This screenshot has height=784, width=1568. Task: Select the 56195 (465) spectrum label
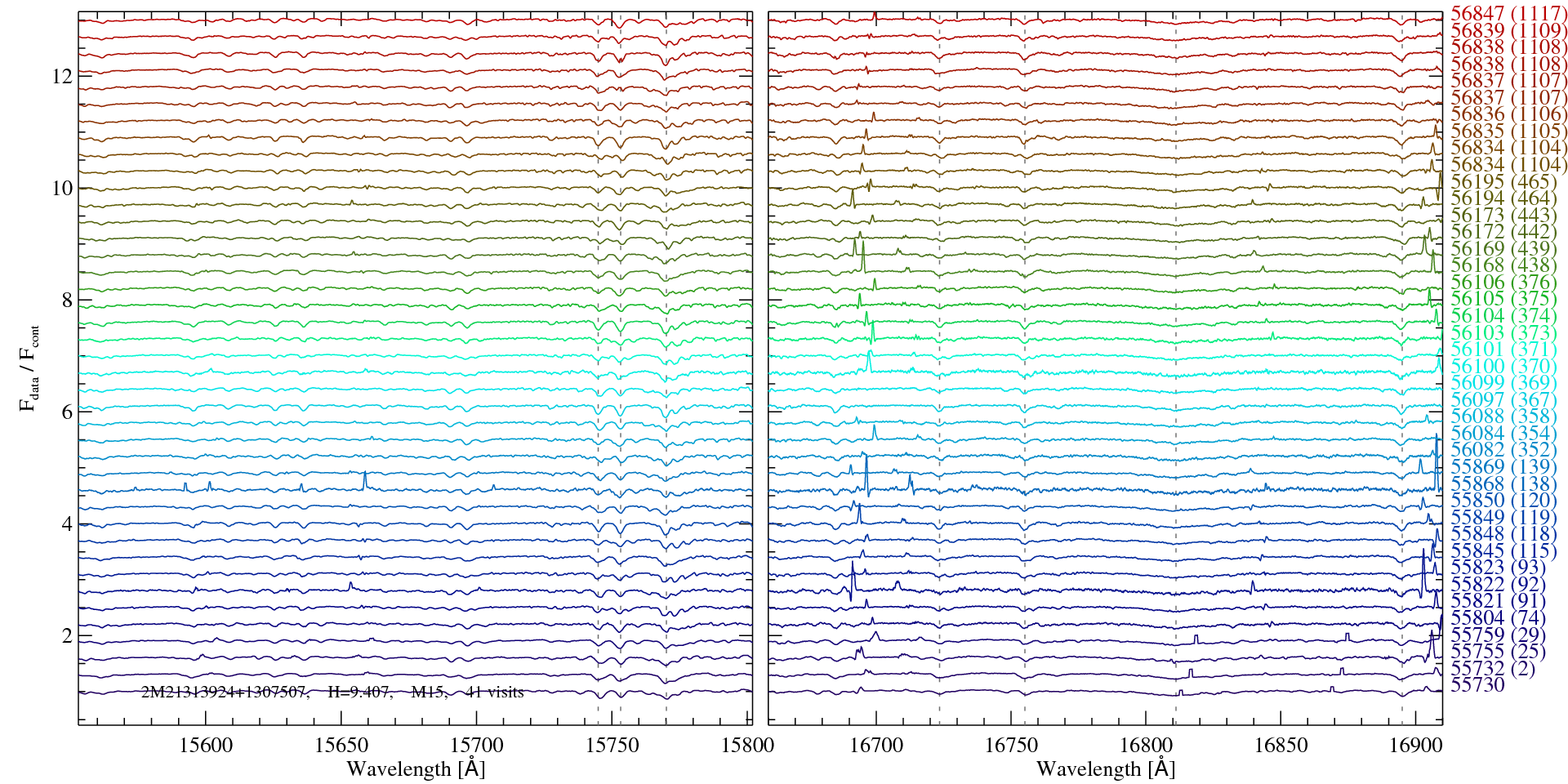coord(1503,182)
